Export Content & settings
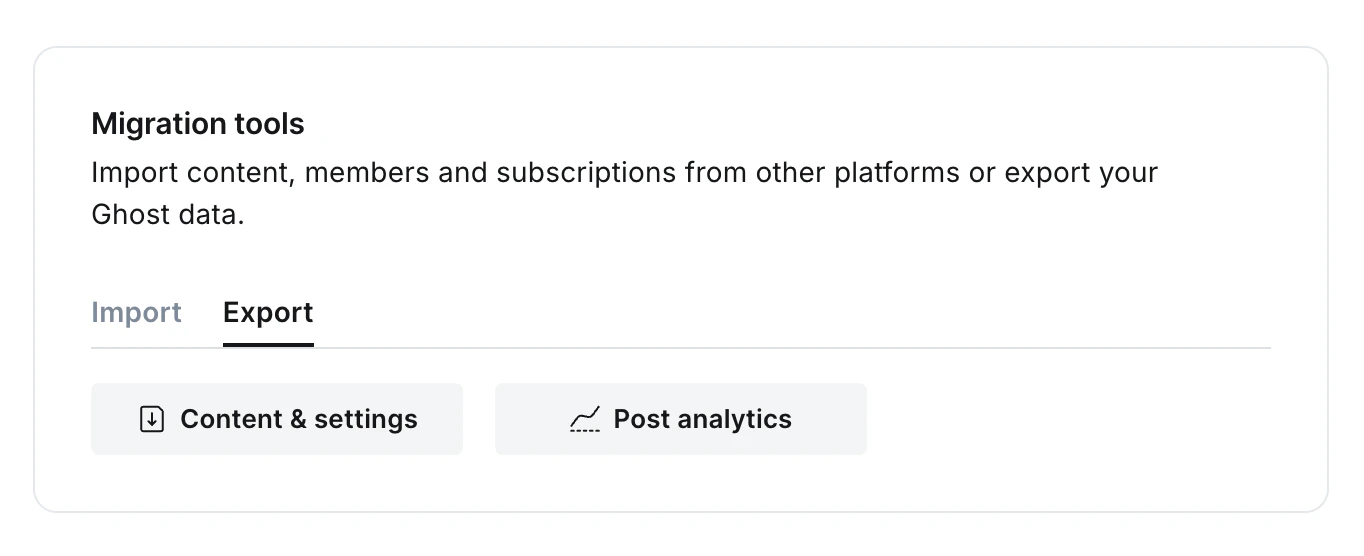Image resolution: width=1364 pixels, height=556 pixels. tap(276, 419)
